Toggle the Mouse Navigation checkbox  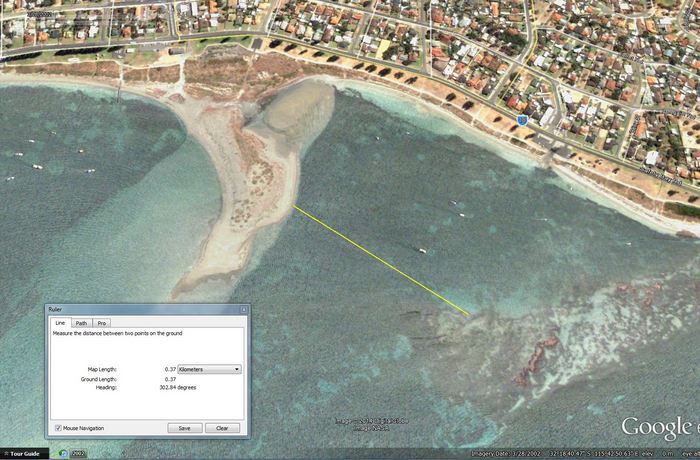point(58,428)
